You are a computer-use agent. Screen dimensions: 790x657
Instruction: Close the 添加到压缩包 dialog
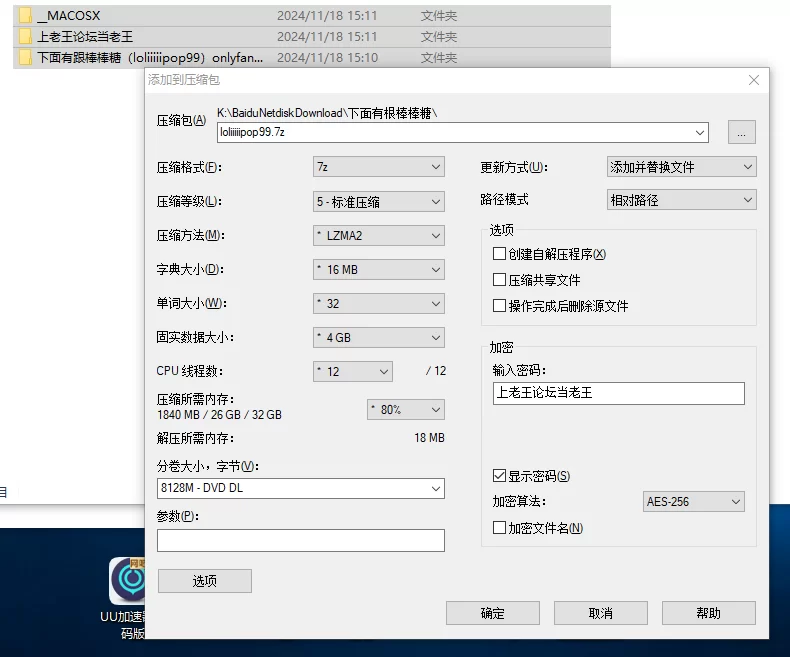754,80
